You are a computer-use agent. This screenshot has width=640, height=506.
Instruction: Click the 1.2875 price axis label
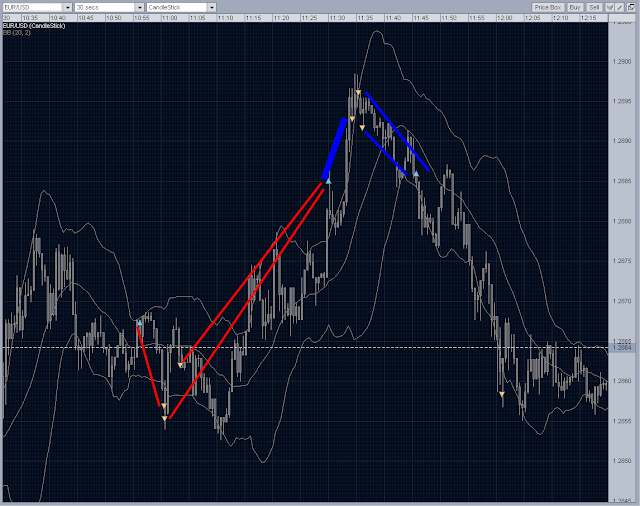click(x=622, y=261)
